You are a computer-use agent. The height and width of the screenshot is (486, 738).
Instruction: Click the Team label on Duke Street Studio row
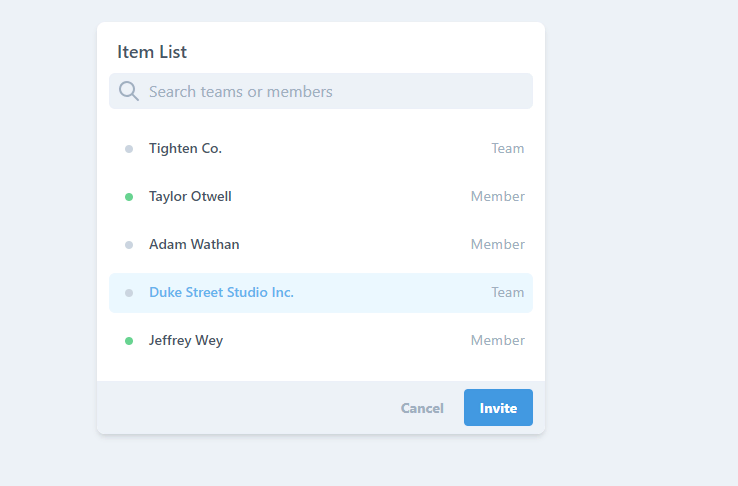pos(508,293)
